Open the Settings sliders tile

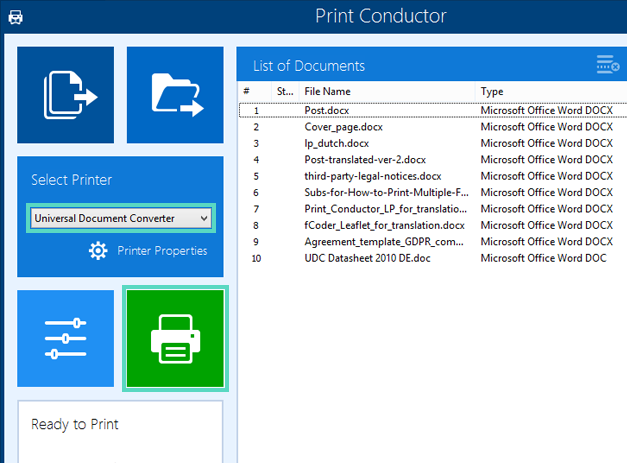(66, 338)
